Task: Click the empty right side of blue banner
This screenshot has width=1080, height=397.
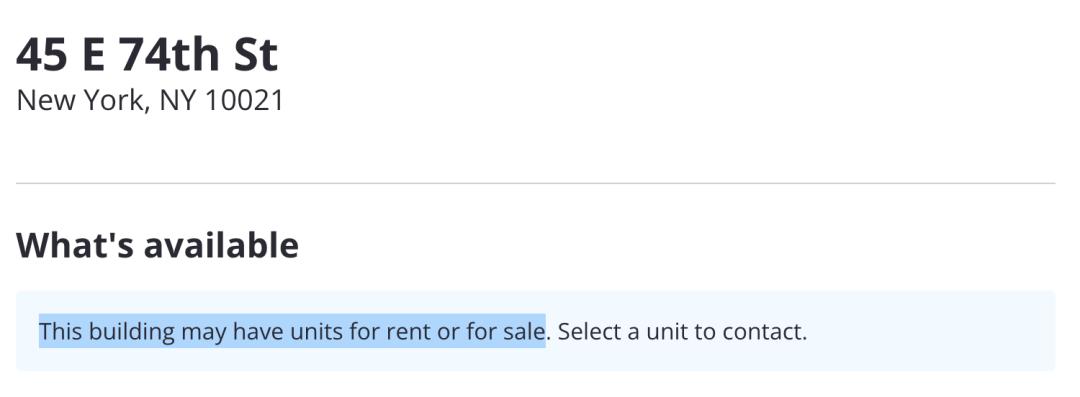Action: (930, 332)
